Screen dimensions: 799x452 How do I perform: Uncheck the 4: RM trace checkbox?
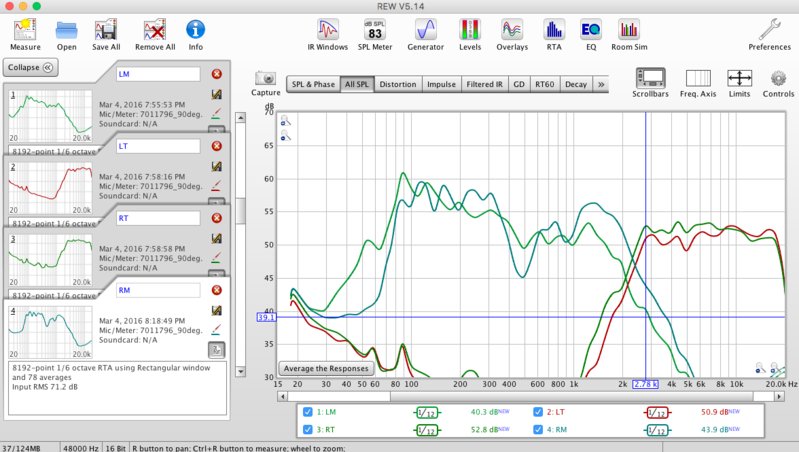(538, 430)
